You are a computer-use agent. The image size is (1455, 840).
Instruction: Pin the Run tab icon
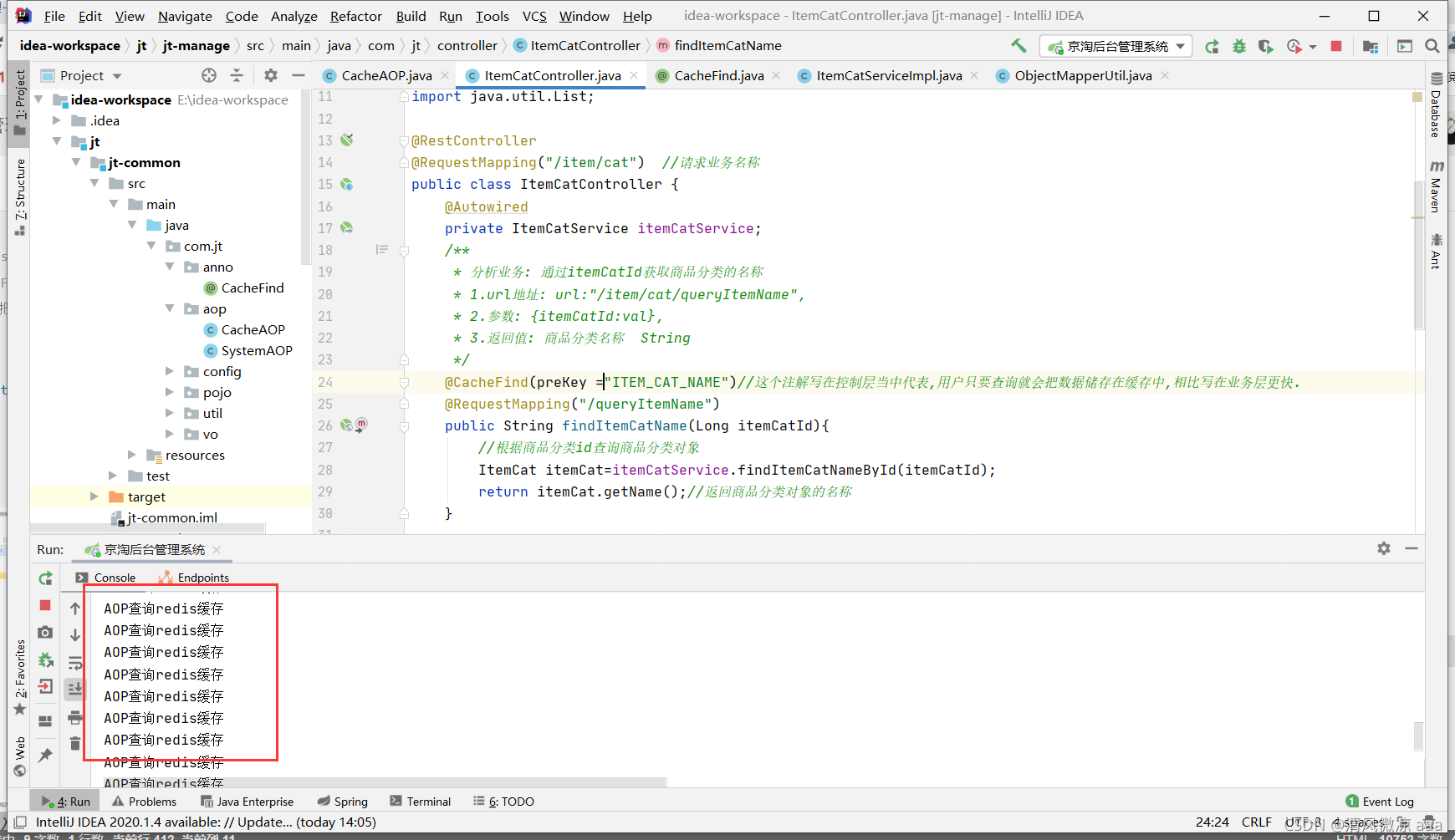46,755
